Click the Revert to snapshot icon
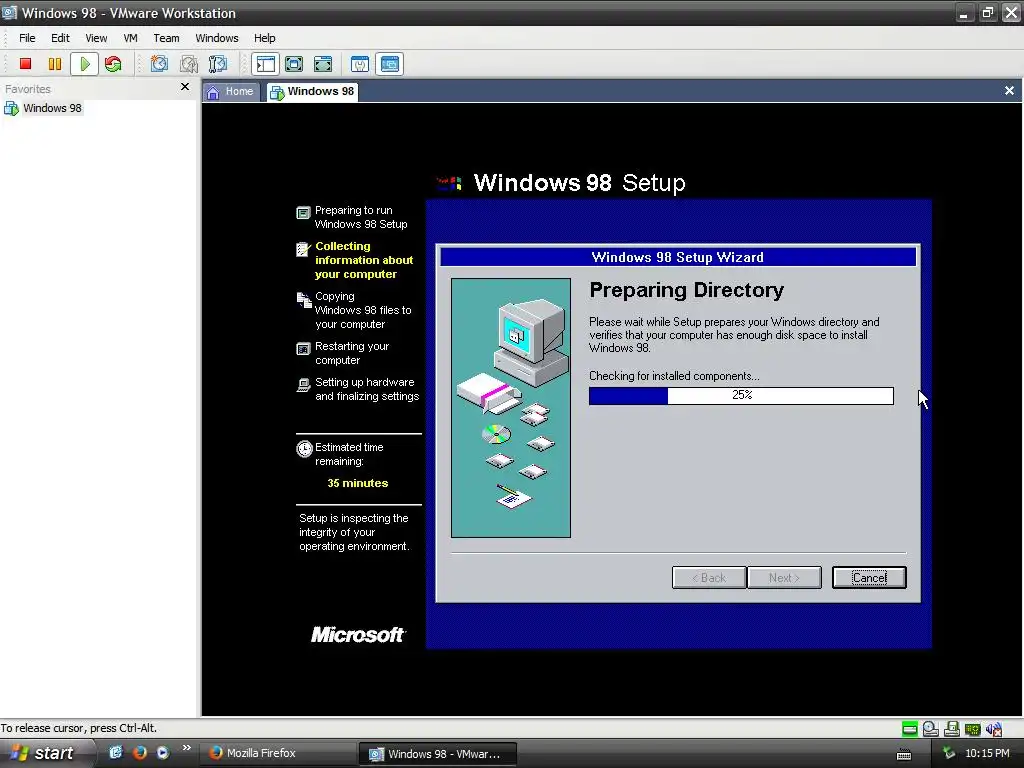Viewport: 1024px width, 768px height. [189, 64]
